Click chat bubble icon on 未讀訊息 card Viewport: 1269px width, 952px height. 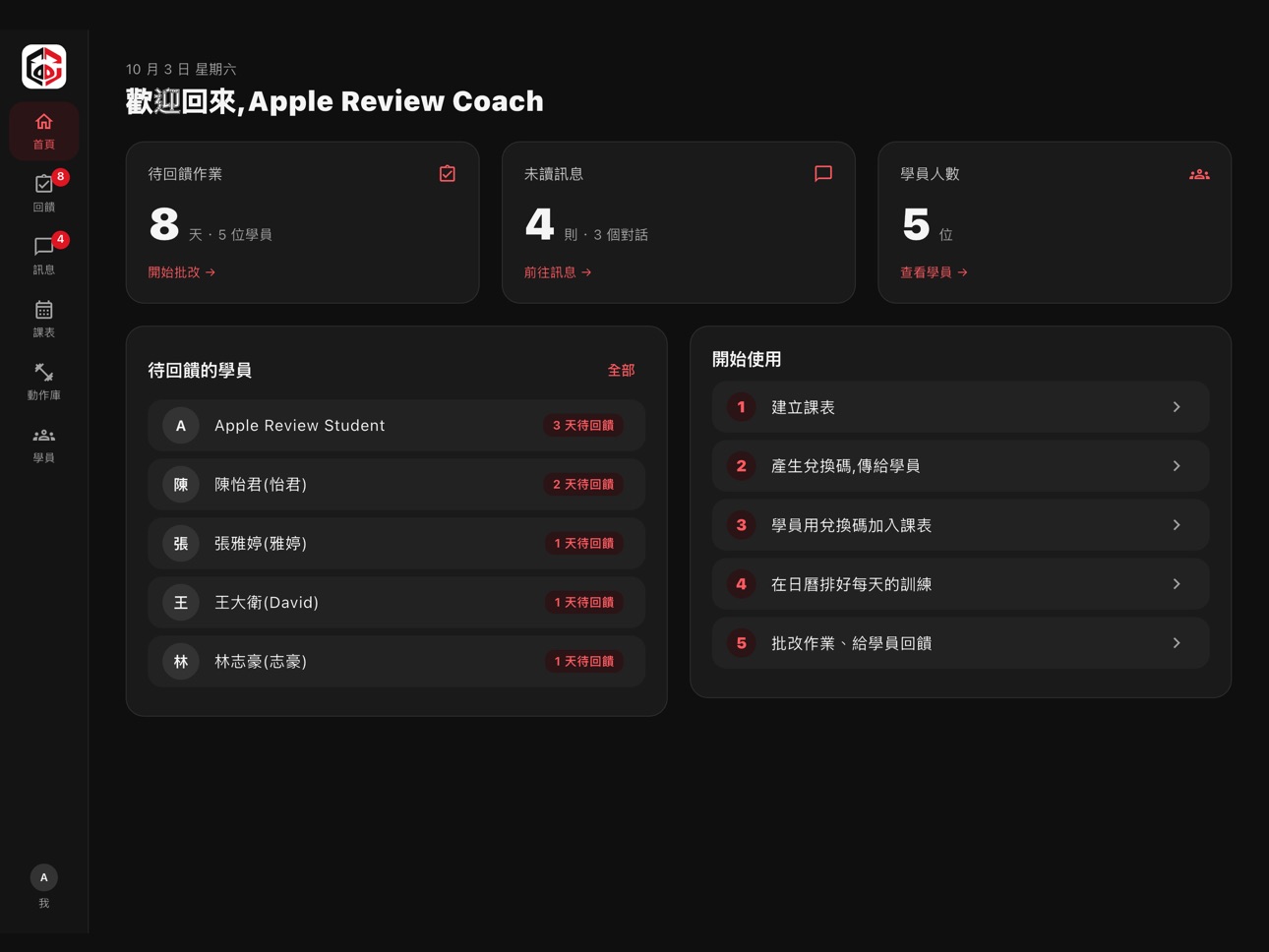pos(823,174)
